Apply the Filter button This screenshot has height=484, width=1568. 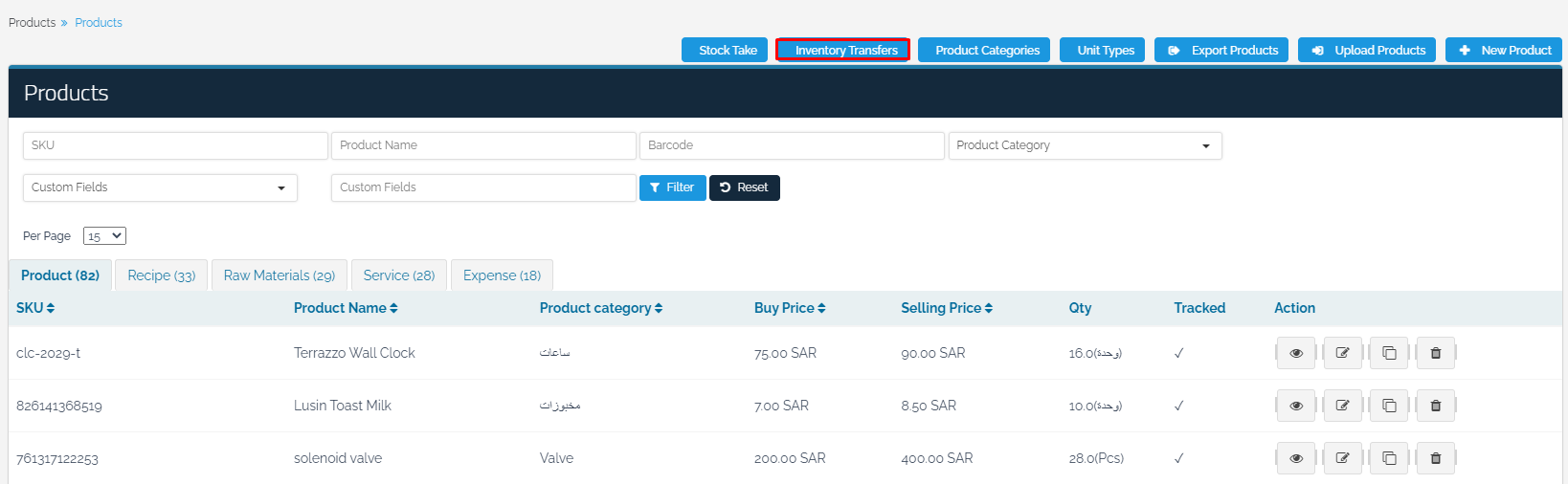coord(672,187)
